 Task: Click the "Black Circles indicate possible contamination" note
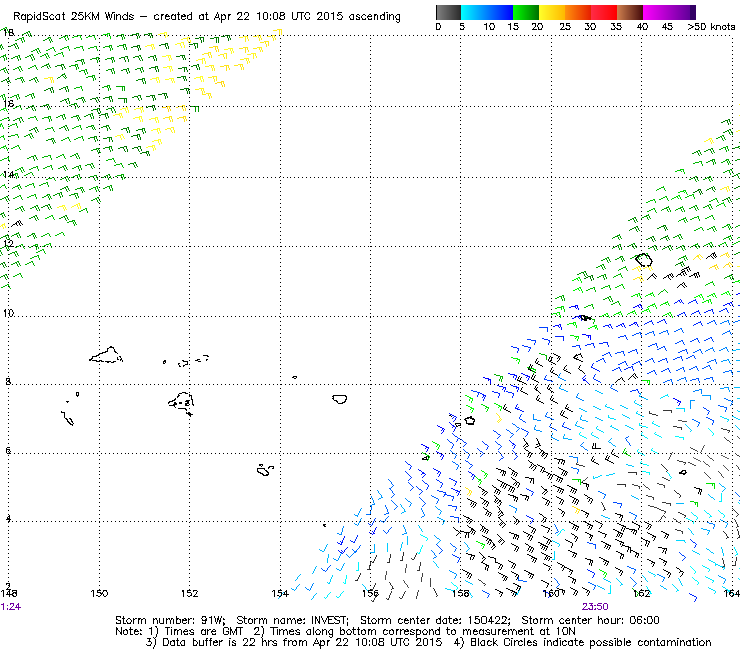tap(590, 642)
